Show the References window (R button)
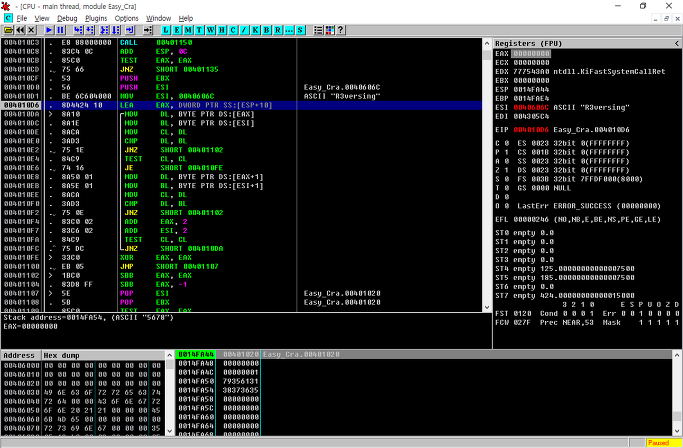 point(278,30)
